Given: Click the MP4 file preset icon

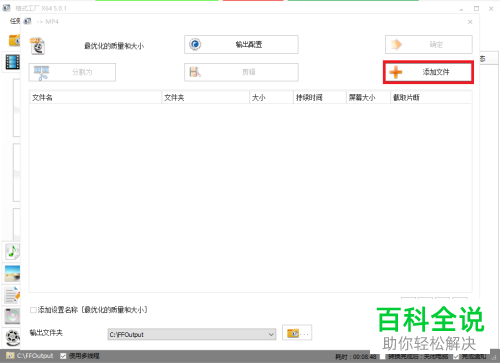Looking at the screenshot, I should [38, 46].
